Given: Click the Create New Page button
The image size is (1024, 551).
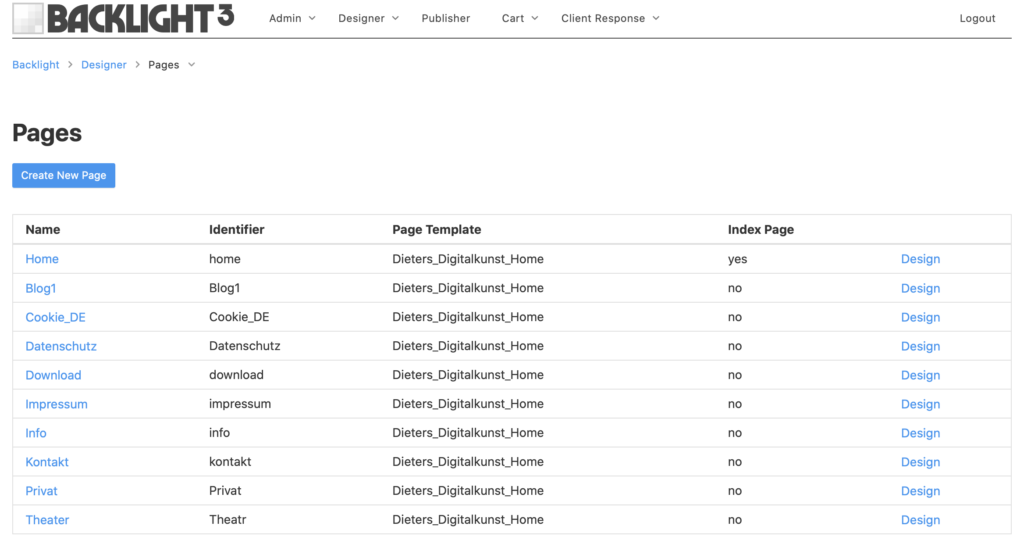Looking at the screenshot, I should (x=63, y=176).
